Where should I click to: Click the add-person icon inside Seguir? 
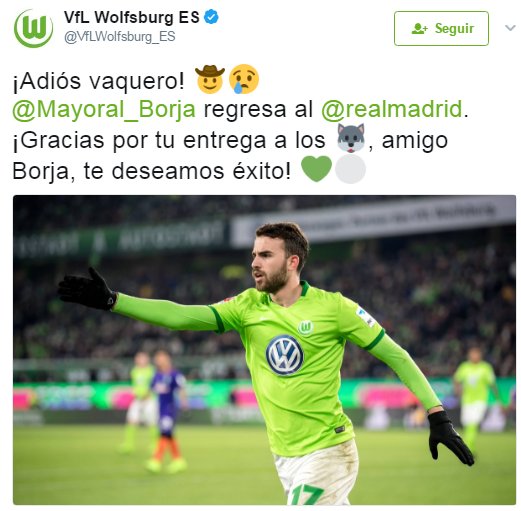(x=419, y=29)
